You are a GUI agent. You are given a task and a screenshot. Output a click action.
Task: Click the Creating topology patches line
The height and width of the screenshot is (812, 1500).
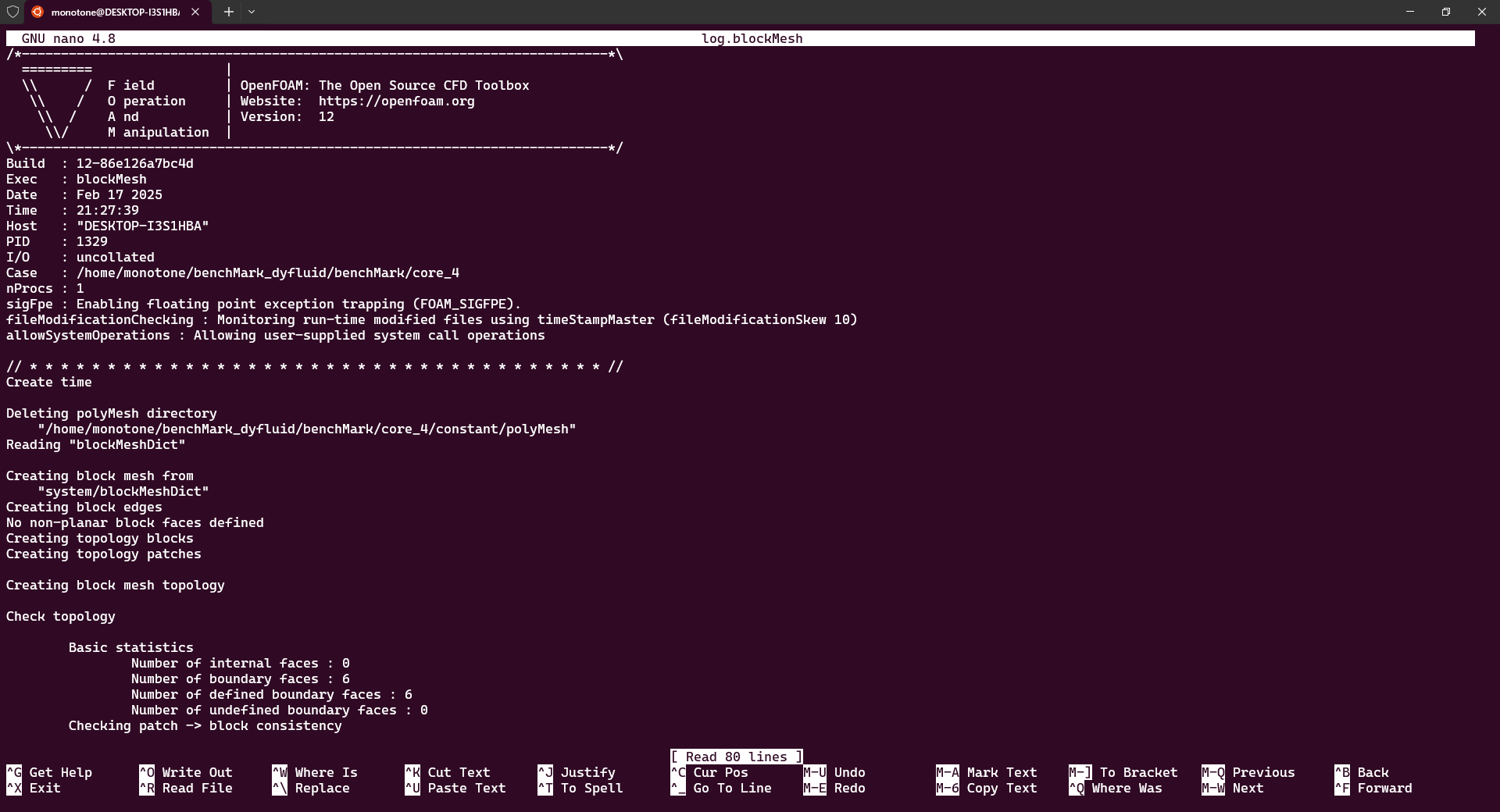click(x=104, y=554)
